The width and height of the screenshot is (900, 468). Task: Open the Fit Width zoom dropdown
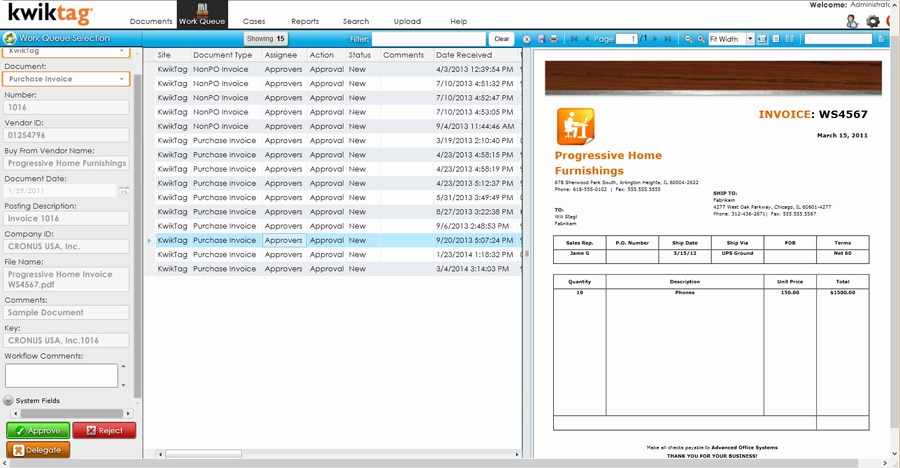750,39
